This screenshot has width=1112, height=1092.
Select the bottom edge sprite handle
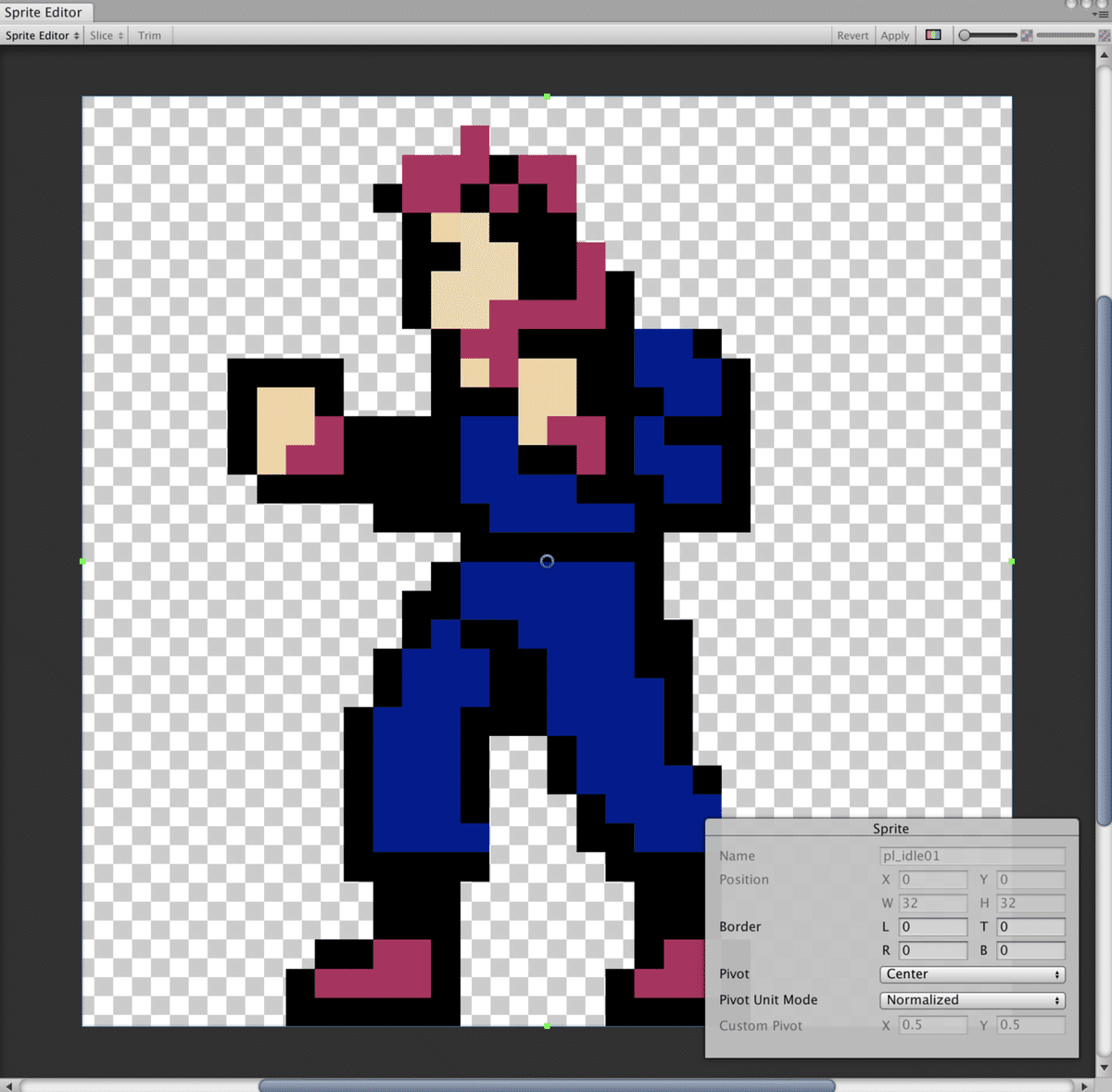548,1026
